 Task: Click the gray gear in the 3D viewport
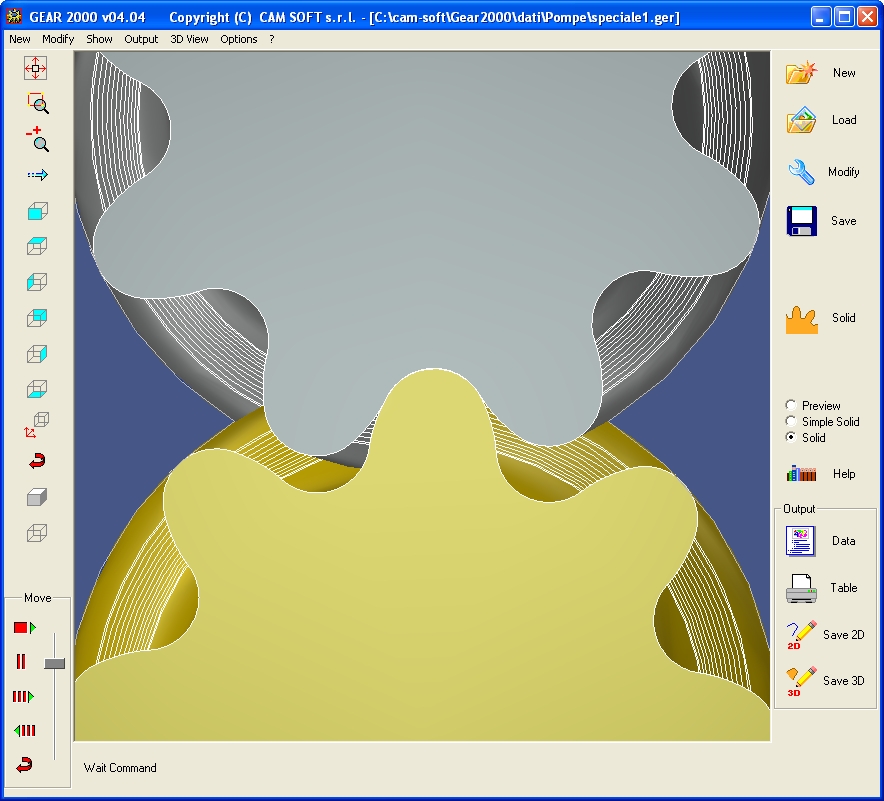[x=423, y=225]
